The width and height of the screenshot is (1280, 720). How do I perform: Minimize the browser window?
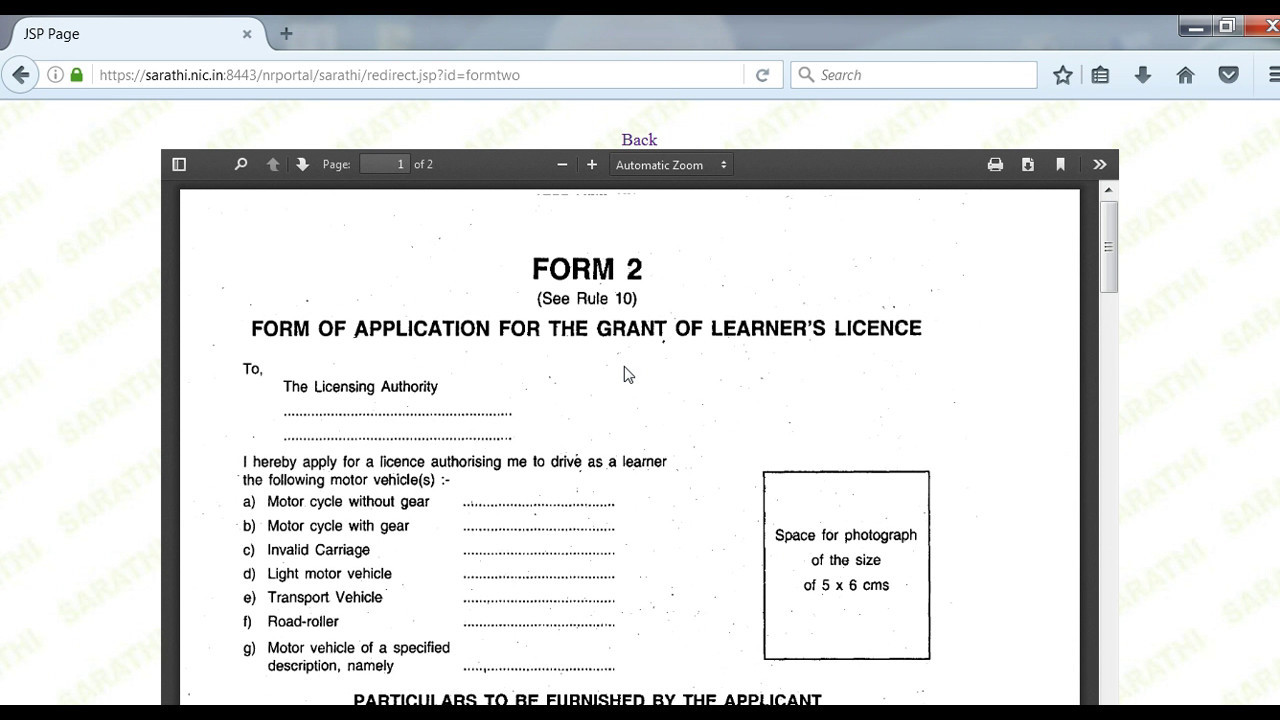point(1195,27)
